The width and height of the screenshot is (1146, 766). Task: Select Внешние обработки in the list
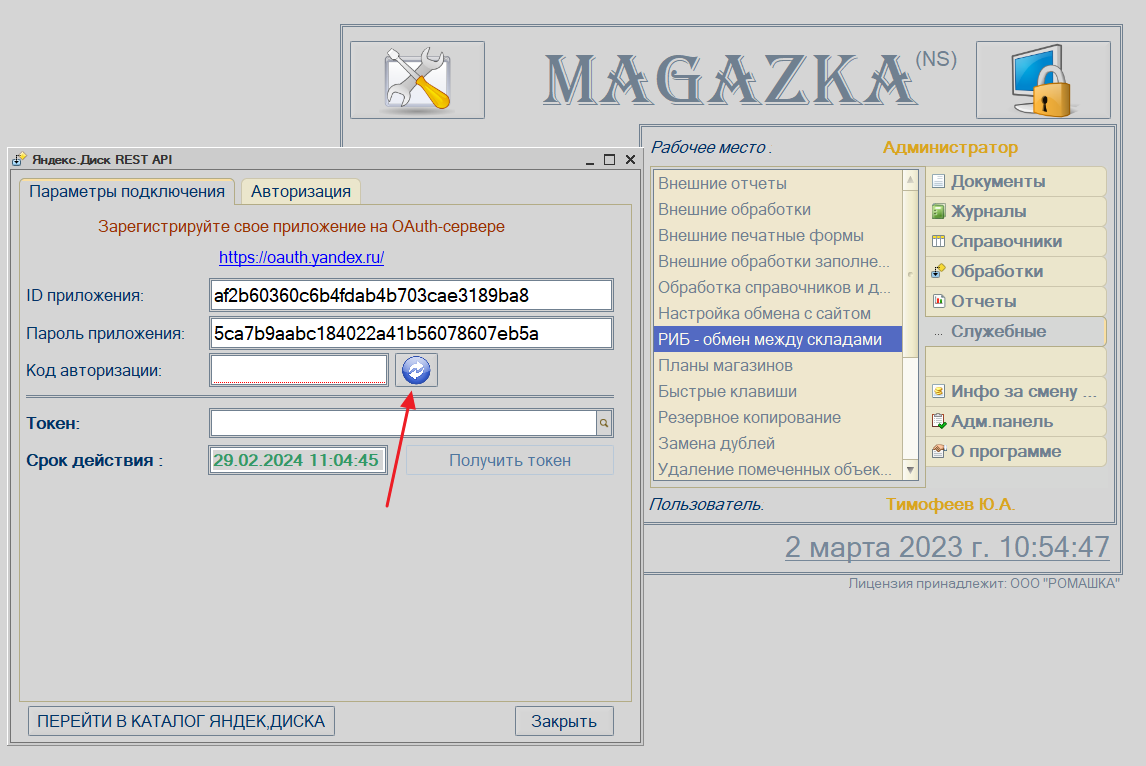[778, 210]
